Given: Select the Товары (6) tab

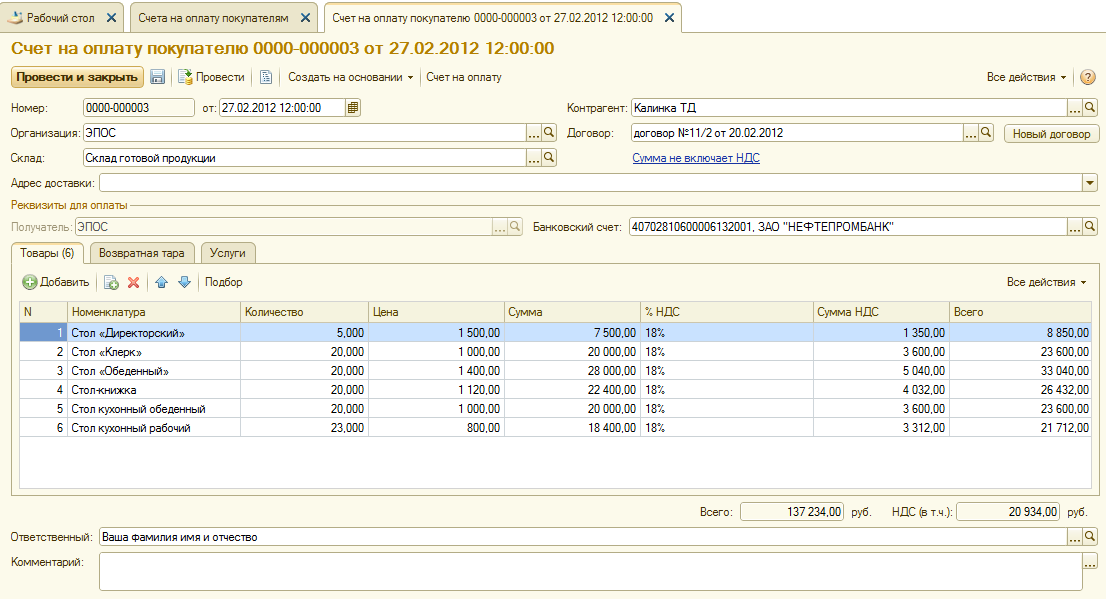Looking at the screenshot, I should (47, 253).
